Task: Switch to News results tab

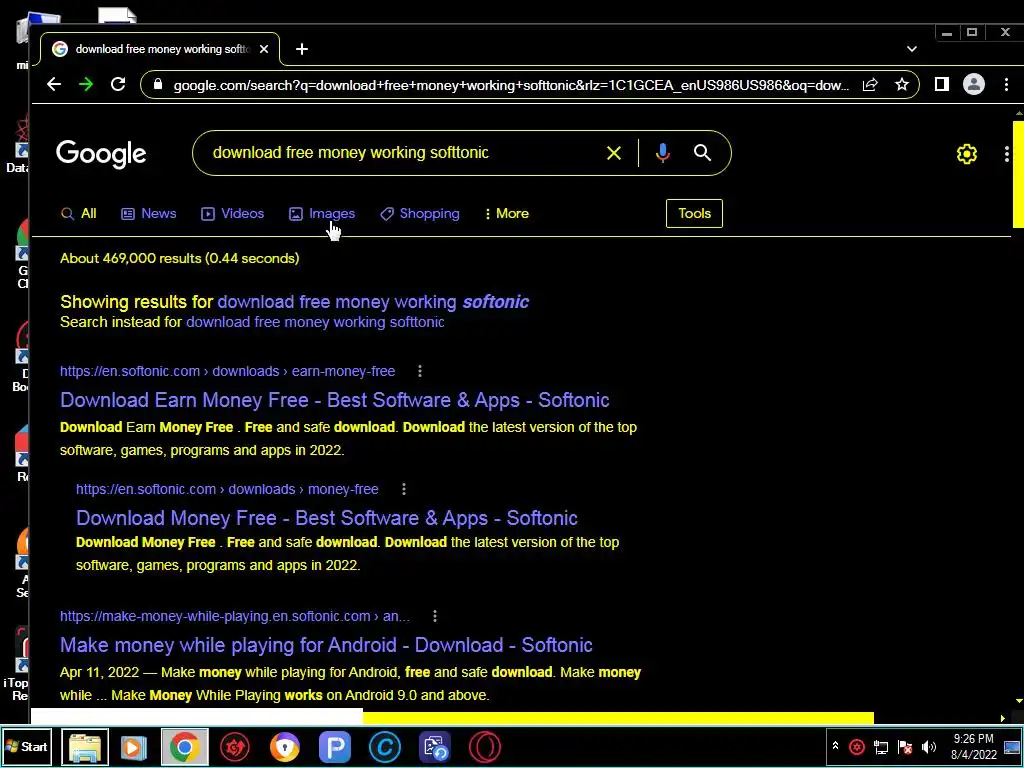Action: click(x=149, y=214)
